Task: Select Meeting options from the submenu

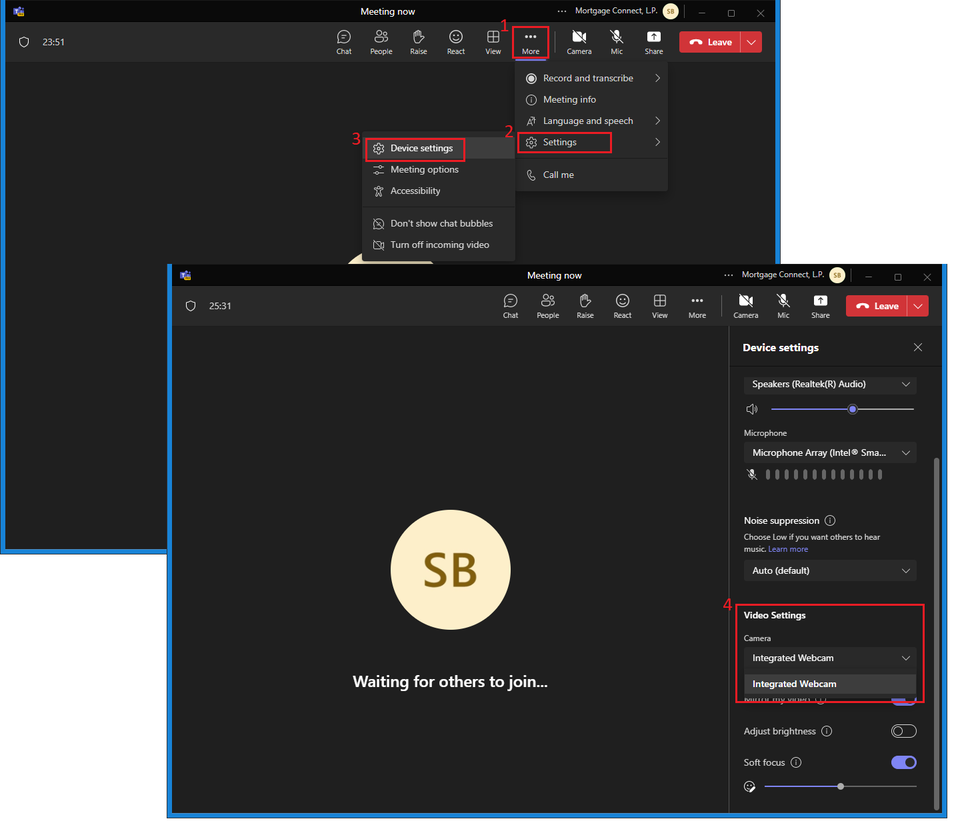Action: click(x=424, y=170)
